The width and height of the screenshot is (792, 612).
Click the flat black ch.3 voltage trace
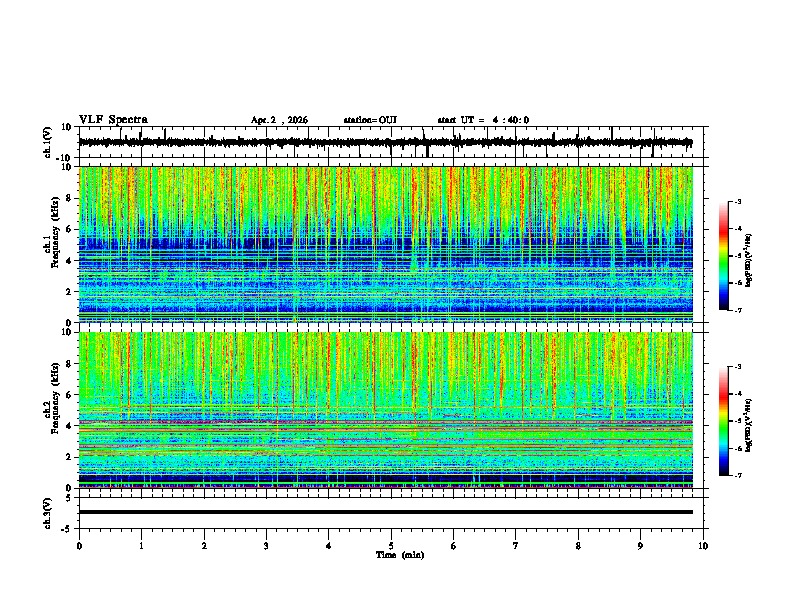pos(385,512)
